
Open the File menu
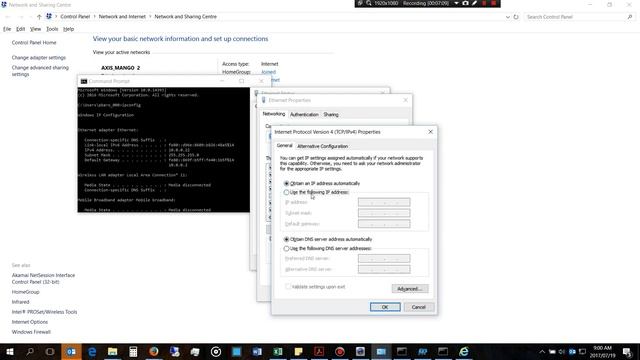tap(7, 29)
